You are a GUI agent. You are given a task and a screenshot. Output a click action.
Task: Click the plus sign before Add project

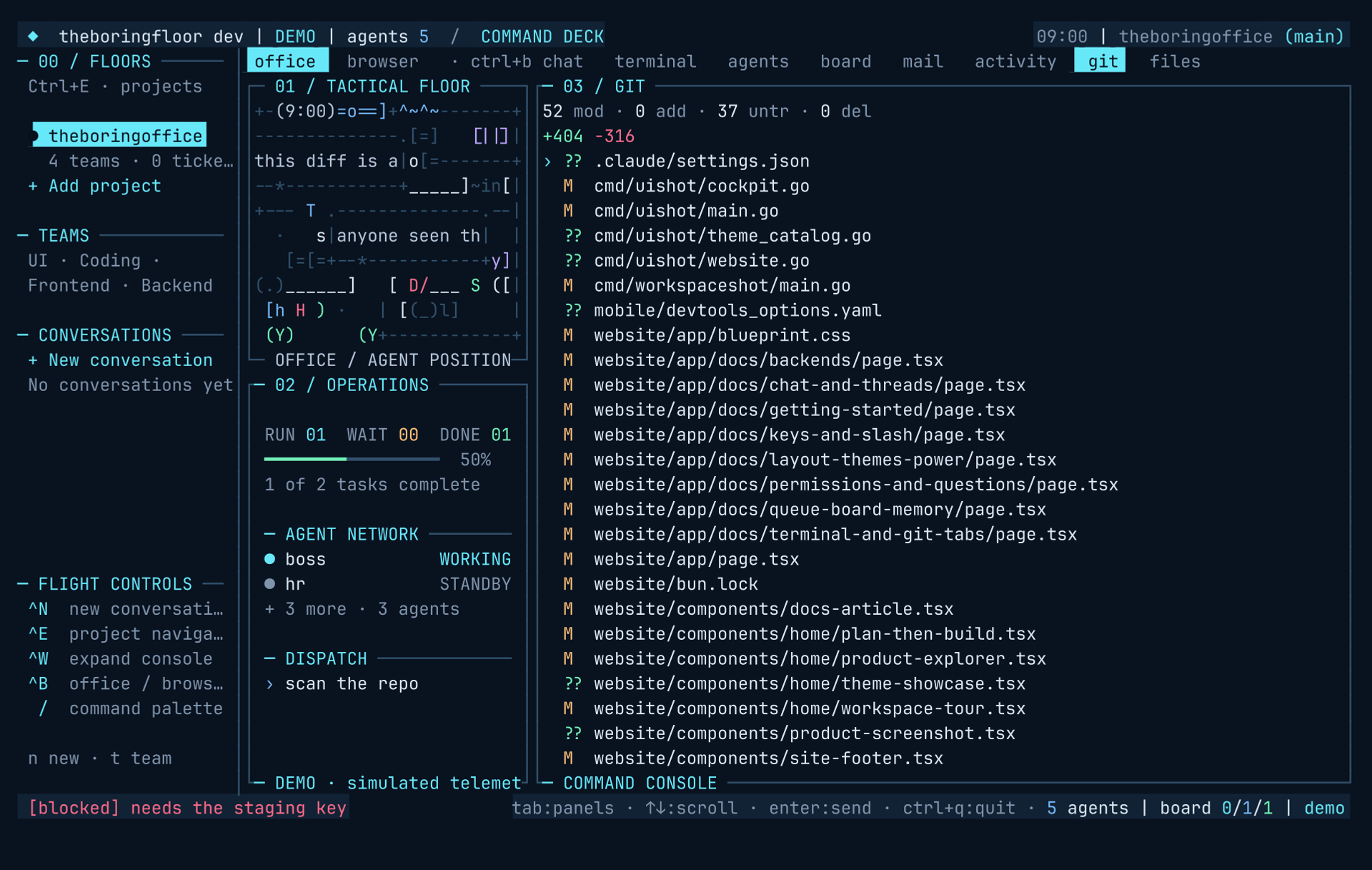[x=33, y=187]
